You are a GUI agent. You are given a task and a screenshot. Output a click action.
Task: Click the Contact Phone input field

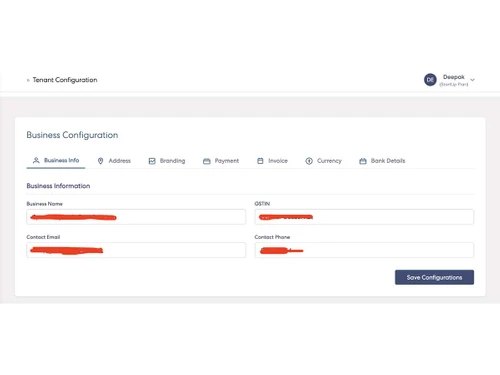pyautogui.click(x=364, y=250)
